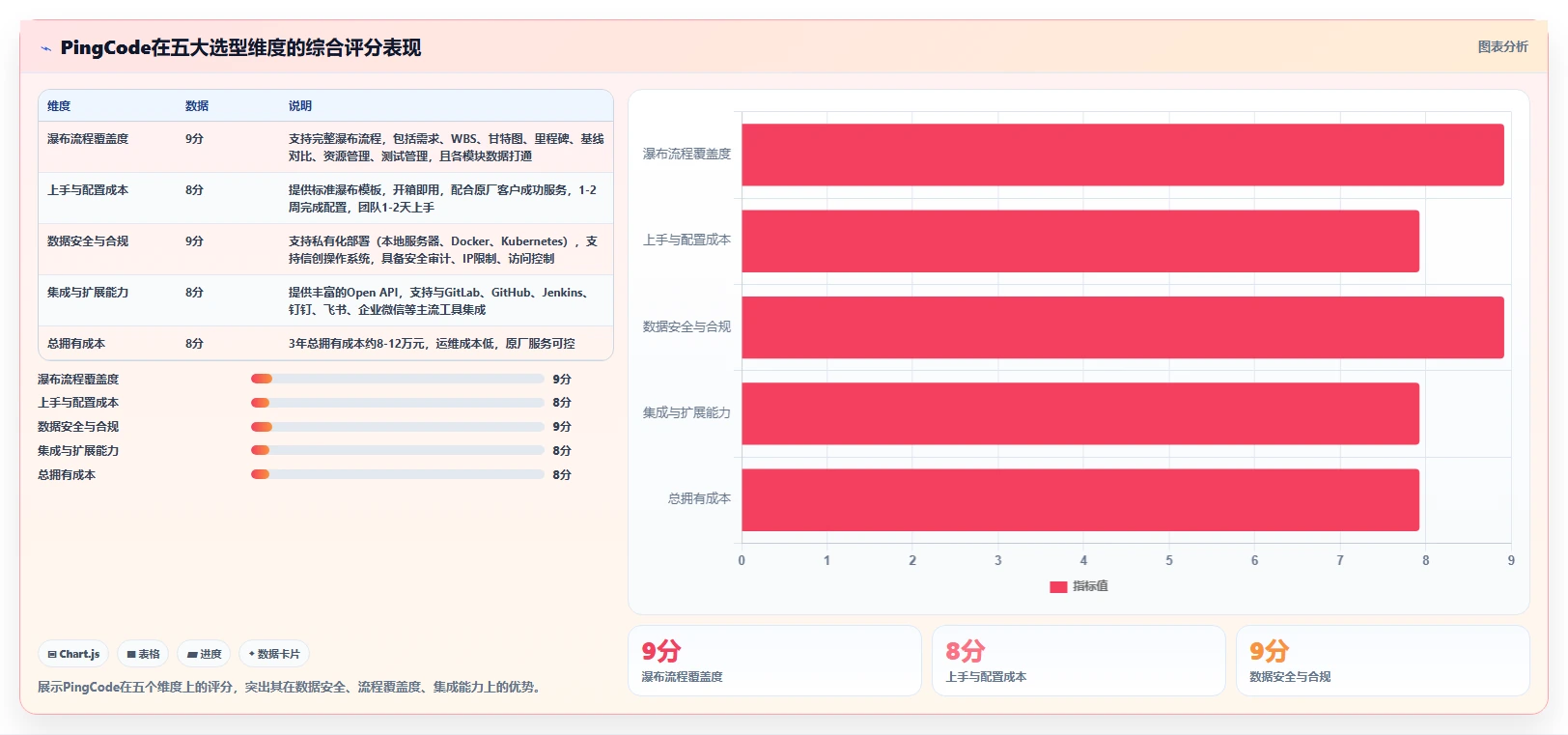The image size is (1568, 735).
Task: Click the red legend swatch for 指标值
Action: tap(1058, 586)
